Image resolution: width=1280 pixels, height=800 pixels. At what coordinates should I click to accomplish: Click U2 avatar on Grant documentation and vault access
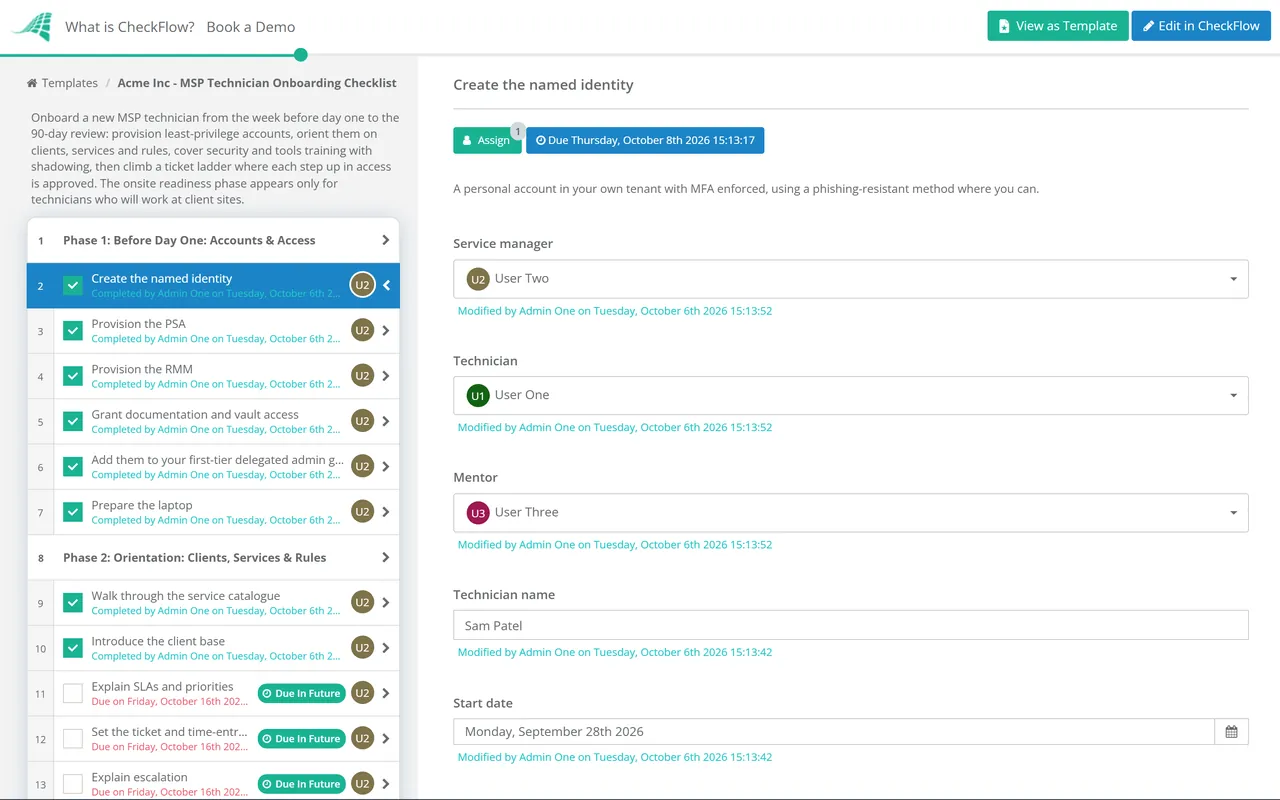click(362, 421)
